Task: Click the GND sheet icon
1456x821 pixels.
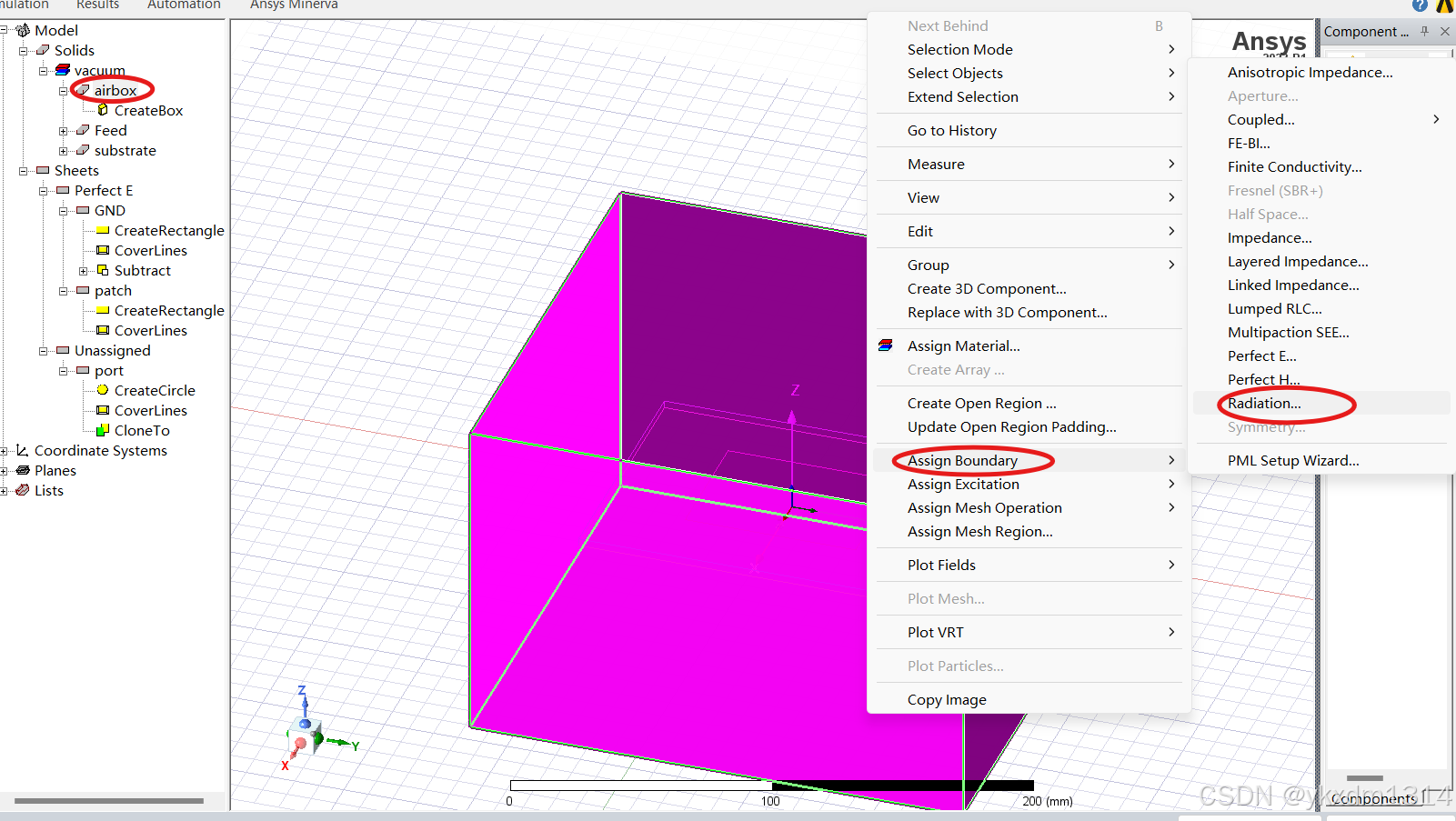Action: 83,210
